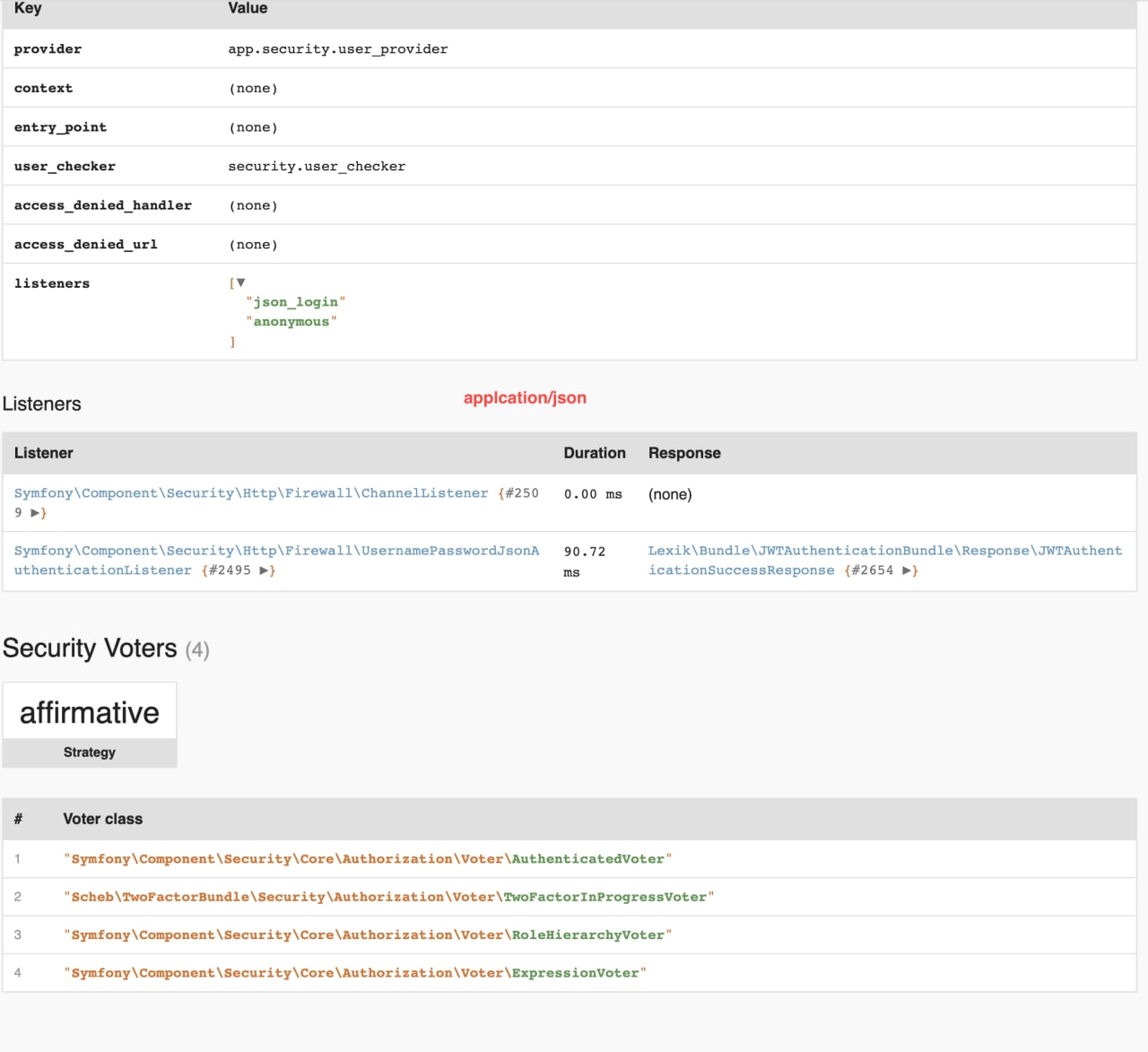Click the affirmative strategy metric box
1148x1052 pixels.
pos(90,725)
